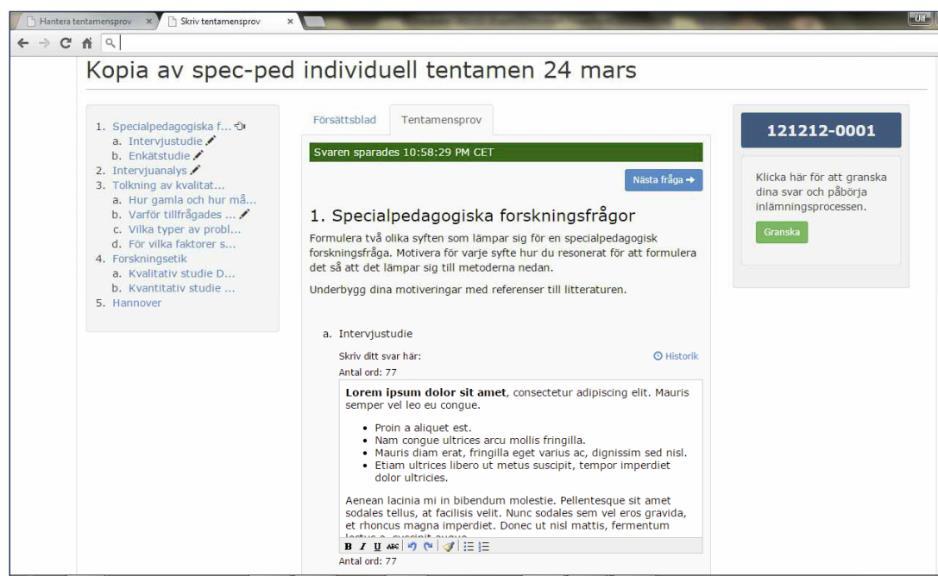Click the pencil icon beside Intervjustudie
The height and width of the screenshot is (576, 938).
click(211, 141)
